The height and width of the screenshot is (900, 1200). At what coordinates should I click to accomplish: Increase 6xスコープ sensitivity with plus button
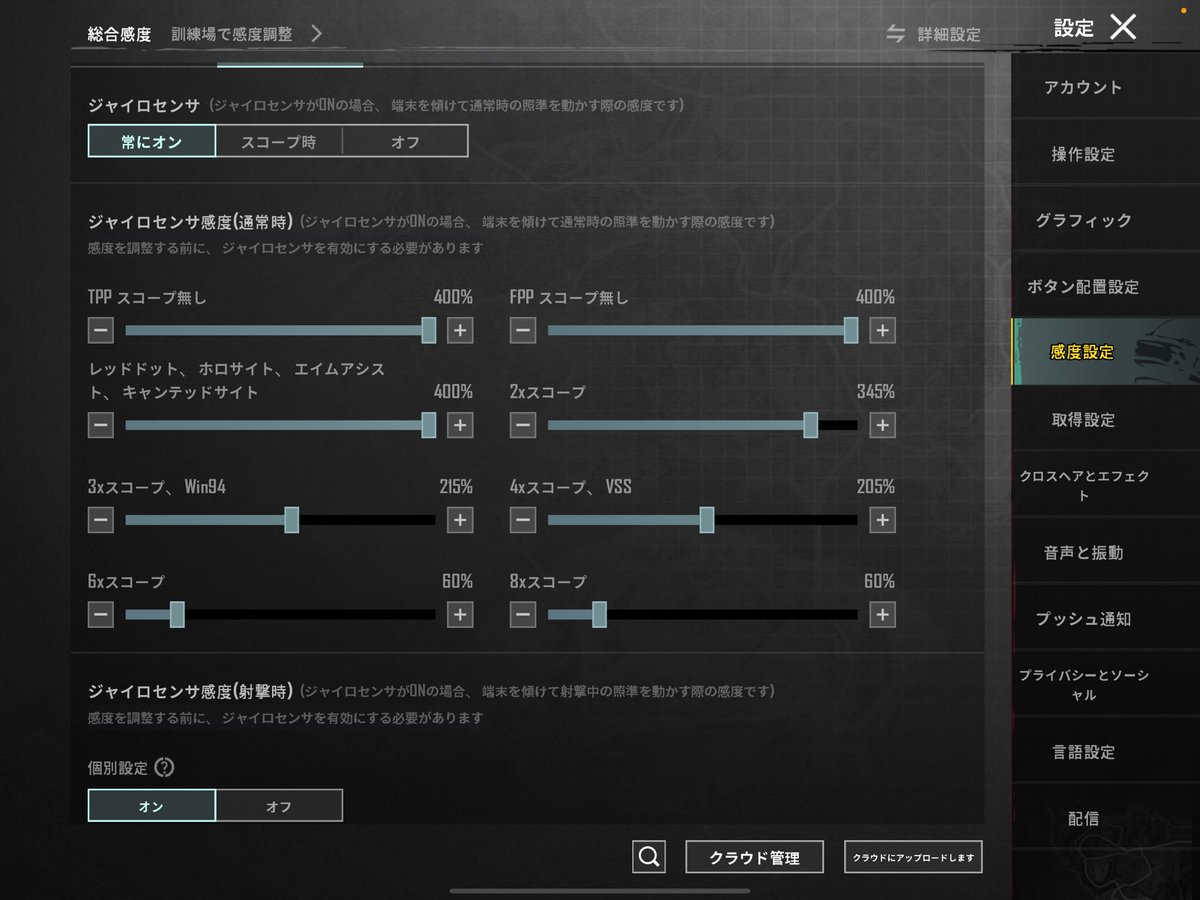click(460, 614)
